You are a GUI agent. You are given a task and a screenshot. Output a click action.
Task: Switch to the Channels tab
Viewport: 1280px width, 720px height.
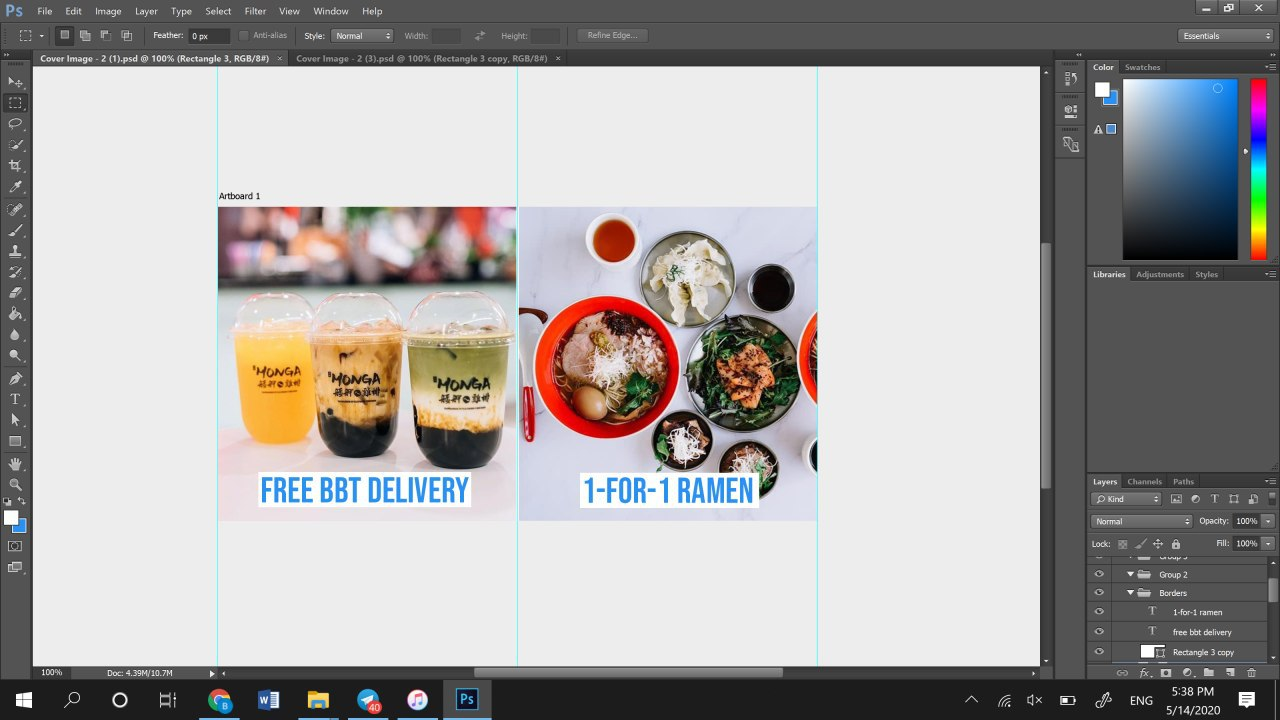tap(1145, 482)
